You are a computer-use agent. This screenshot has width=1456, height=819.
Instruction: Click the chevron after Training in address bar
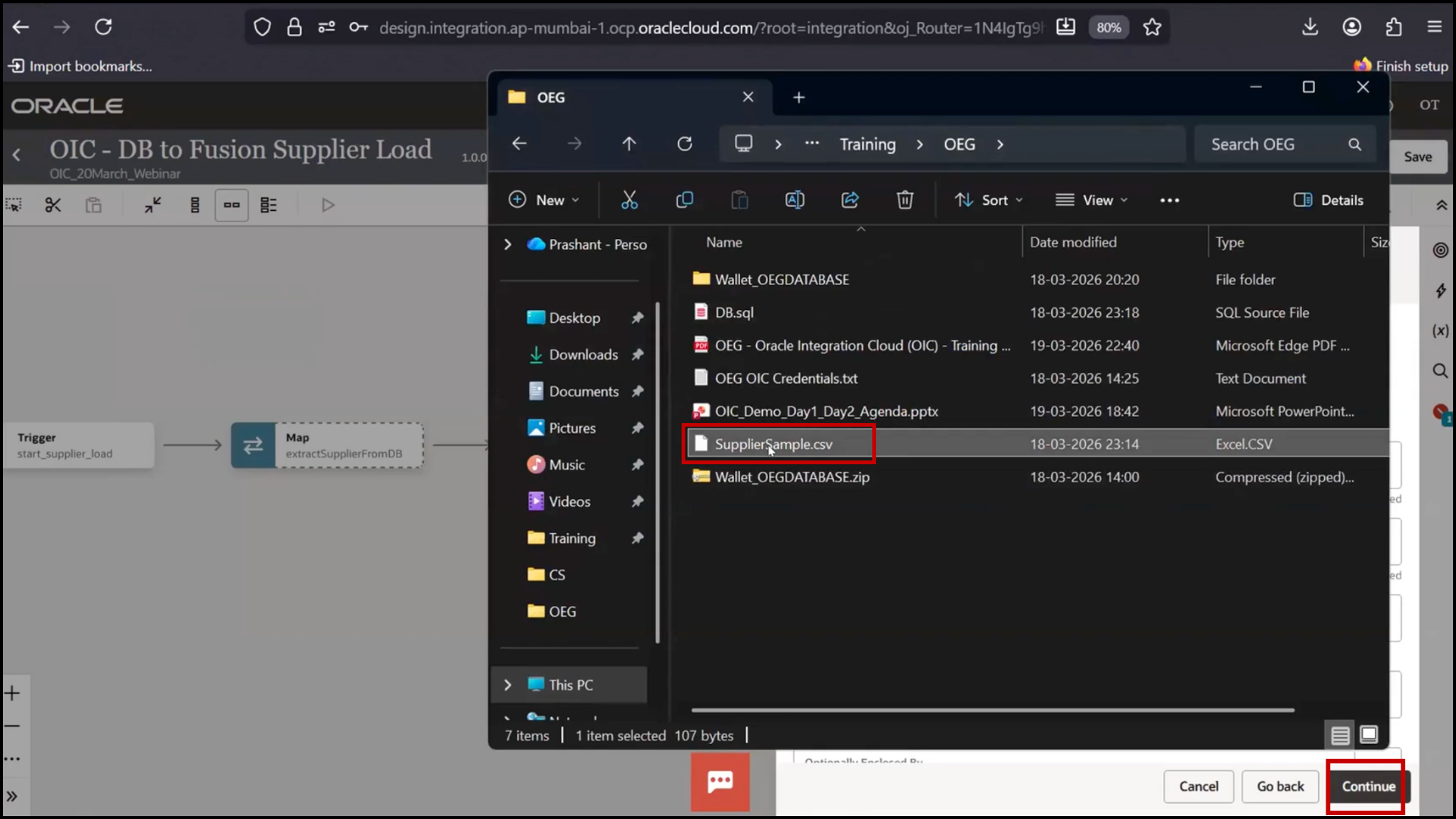click(920, 144)
